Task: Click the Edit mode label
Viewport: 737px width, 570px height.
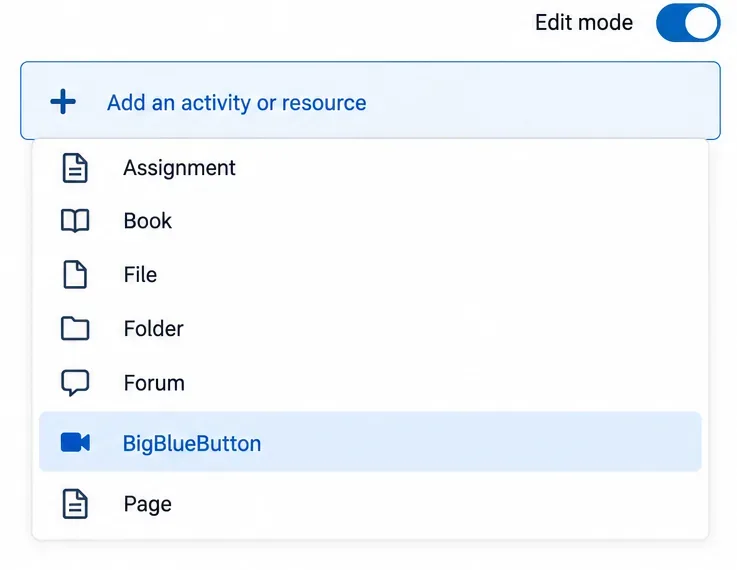Action: (584, 23)
